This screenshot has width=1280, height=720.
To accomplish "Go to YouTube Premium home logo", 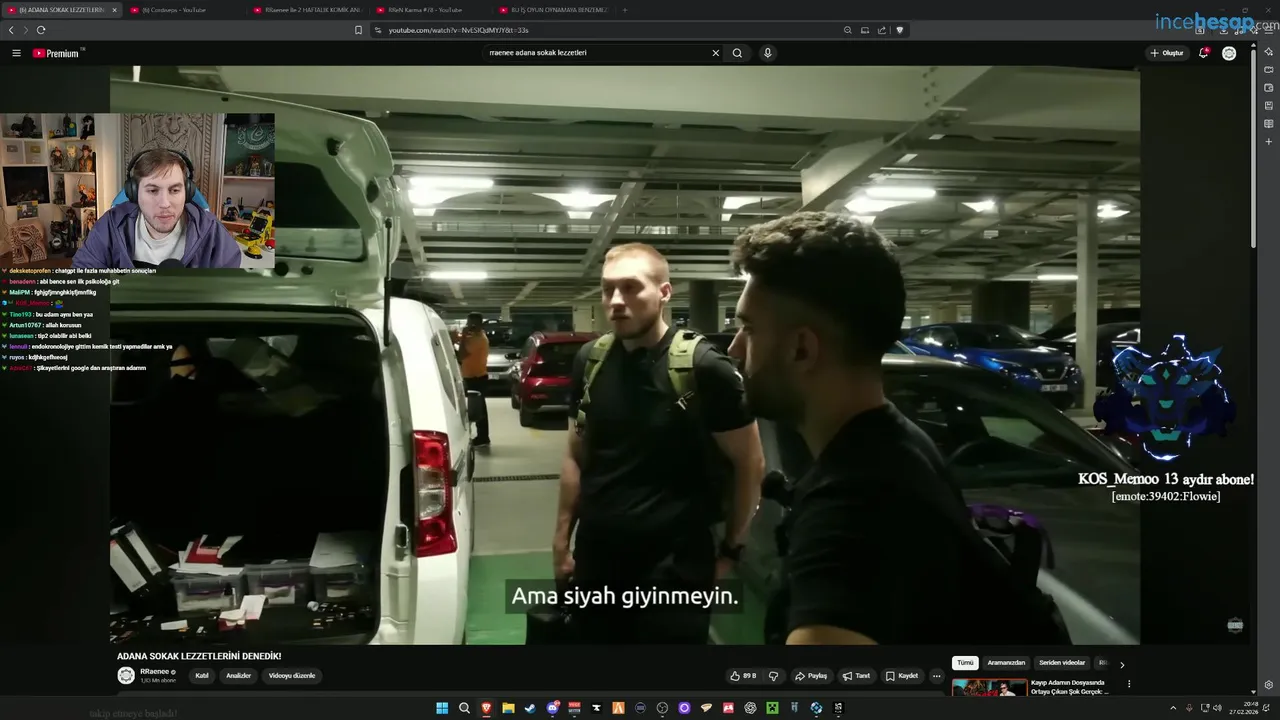I will pos(56,53).
